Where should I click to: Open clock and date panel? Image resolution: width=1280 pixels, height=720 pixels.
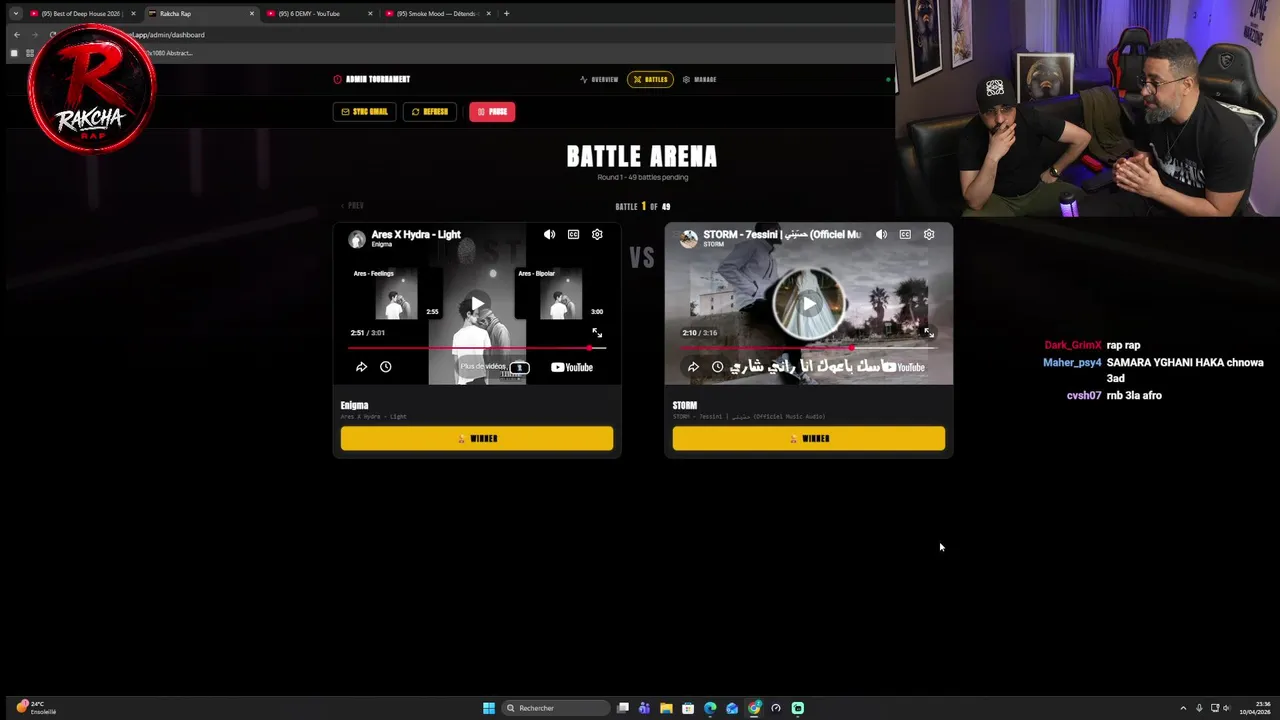(1256, 708)
